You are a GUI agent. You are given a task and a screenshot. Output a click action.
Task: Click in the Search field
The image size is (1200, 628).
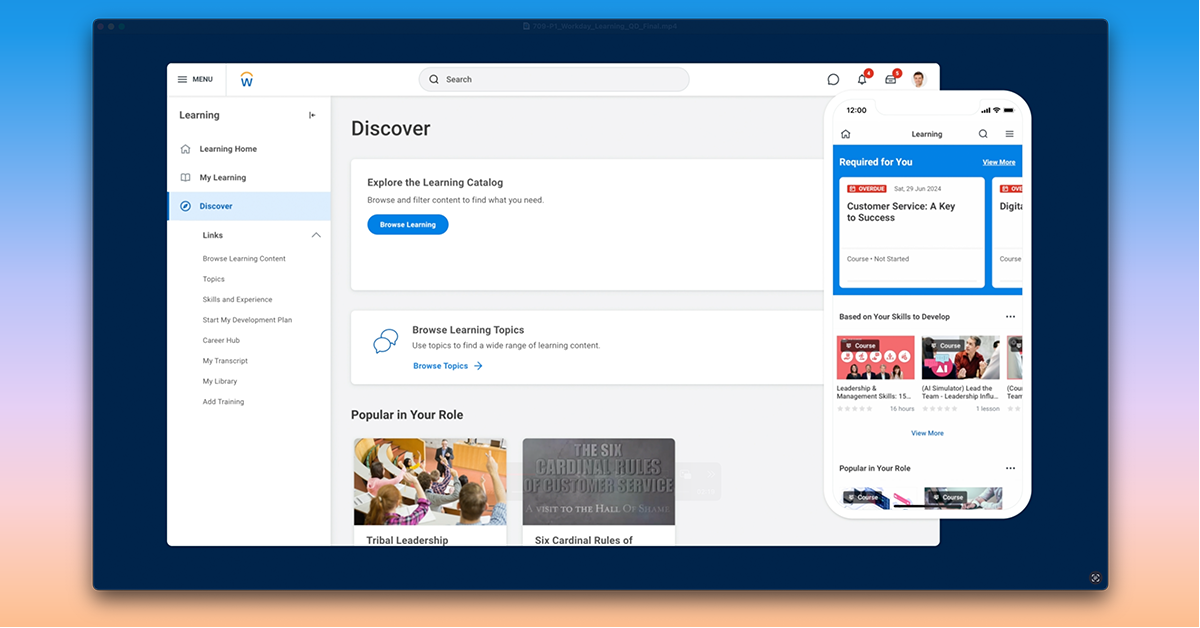(x=553, y=79)
